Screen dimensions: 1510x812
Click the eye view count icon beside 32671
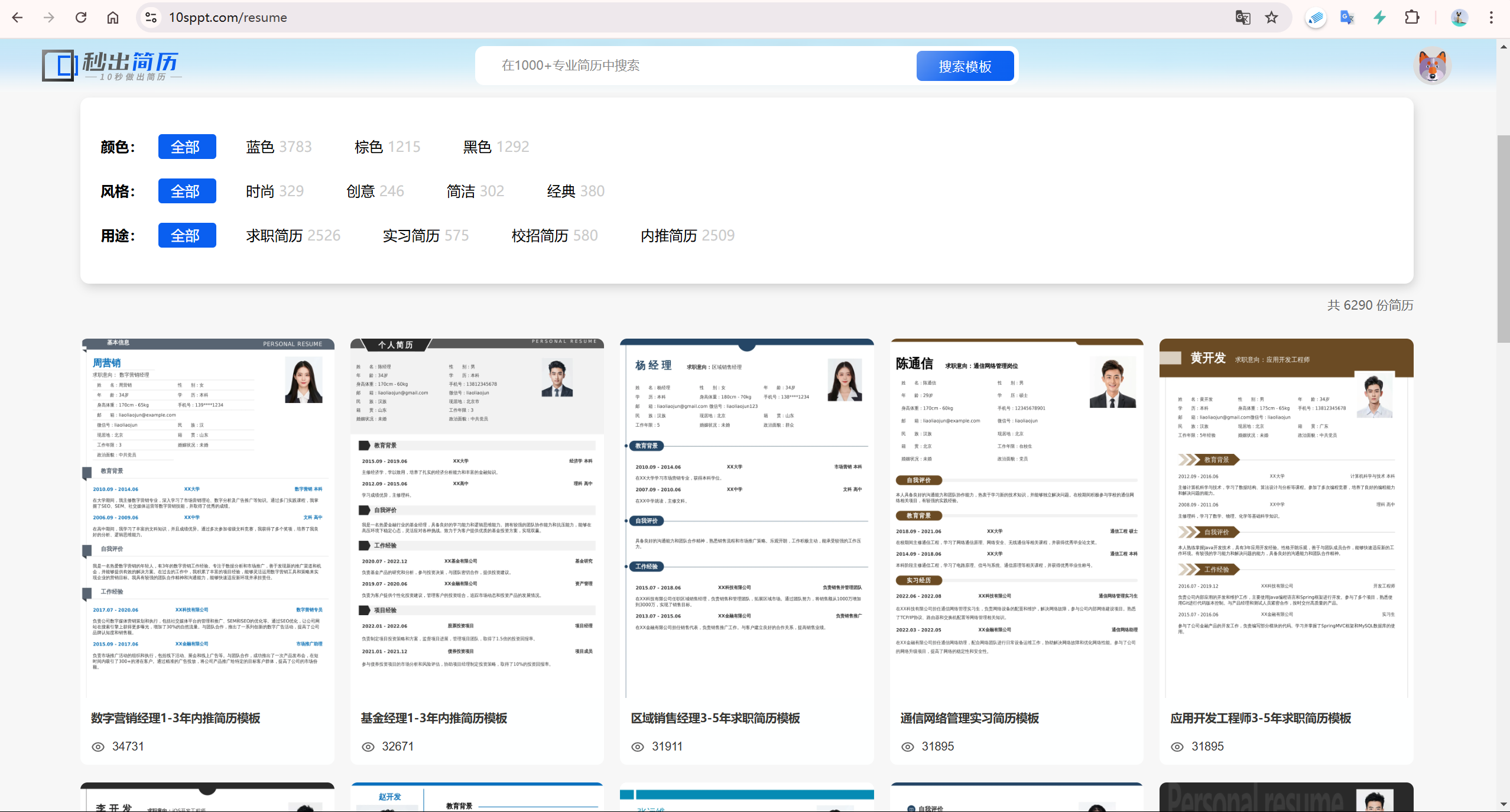368,747
